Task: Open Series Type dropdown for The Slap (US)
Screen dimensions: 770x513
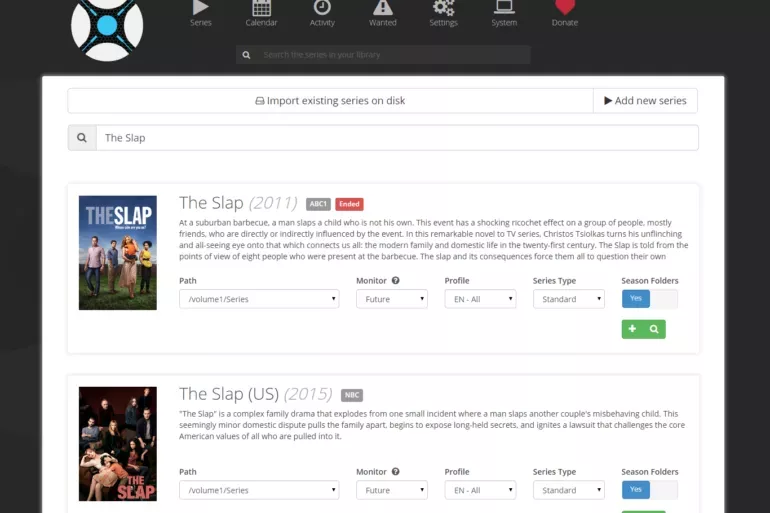Action: click(x=569, y=490)
